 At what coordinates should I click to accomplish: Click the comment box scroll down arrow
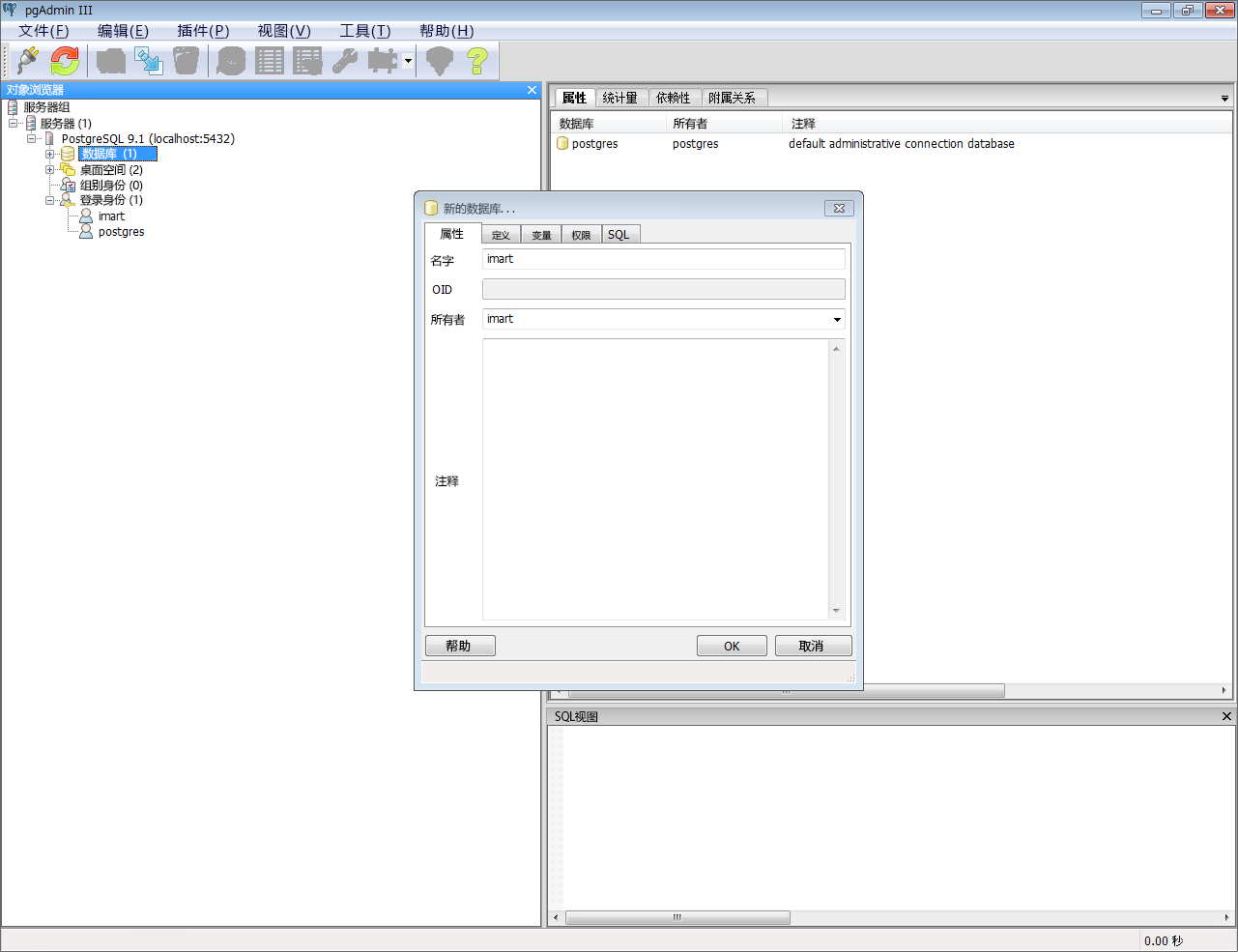point(837,611)
